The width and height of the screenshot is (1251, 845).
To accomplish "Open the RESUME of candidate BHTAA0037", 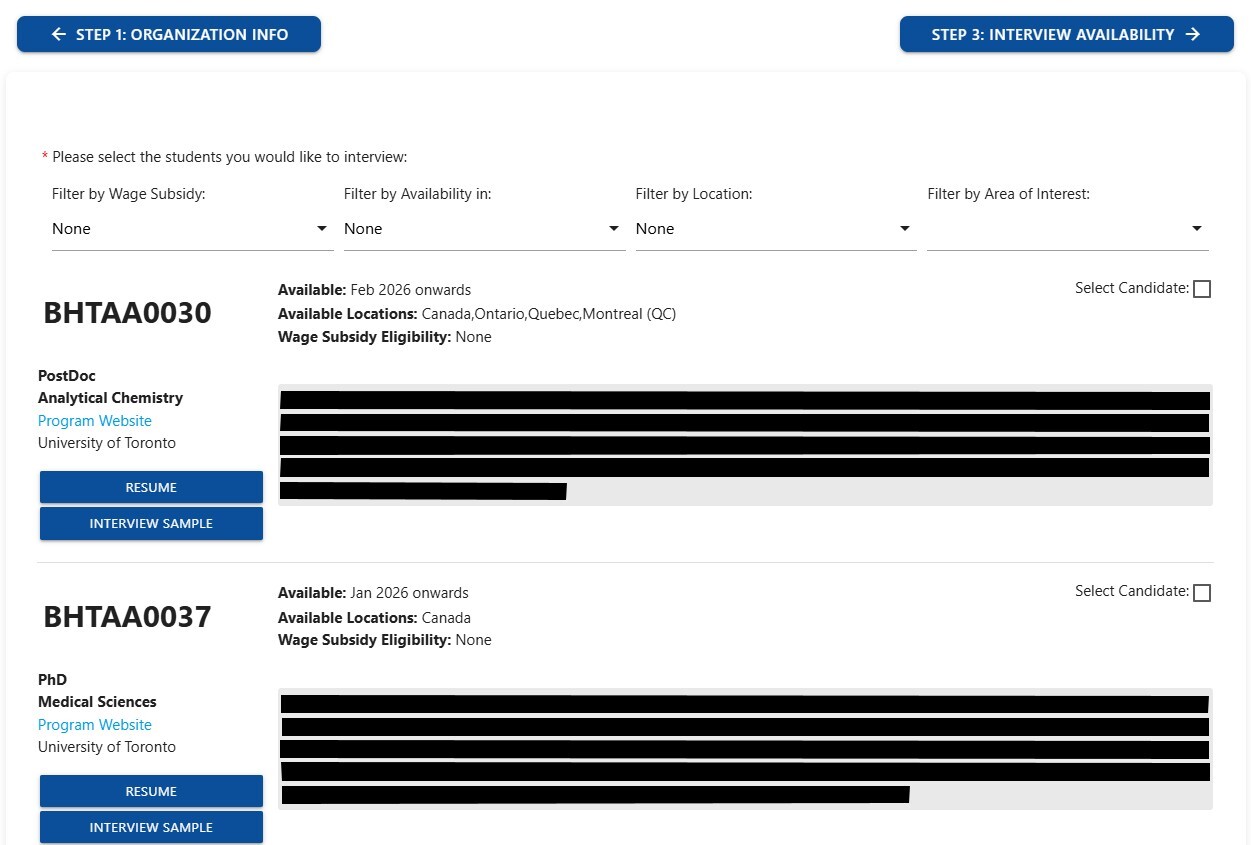I will click(151, 791).
